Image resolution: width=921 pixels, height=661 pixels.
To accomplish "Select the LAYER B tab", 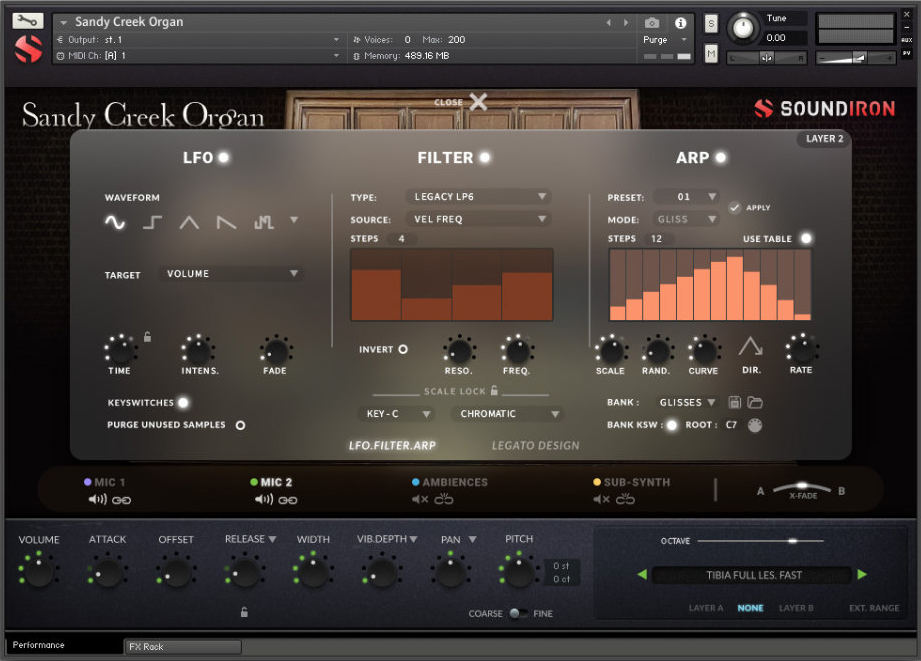I will click(797, 607).
